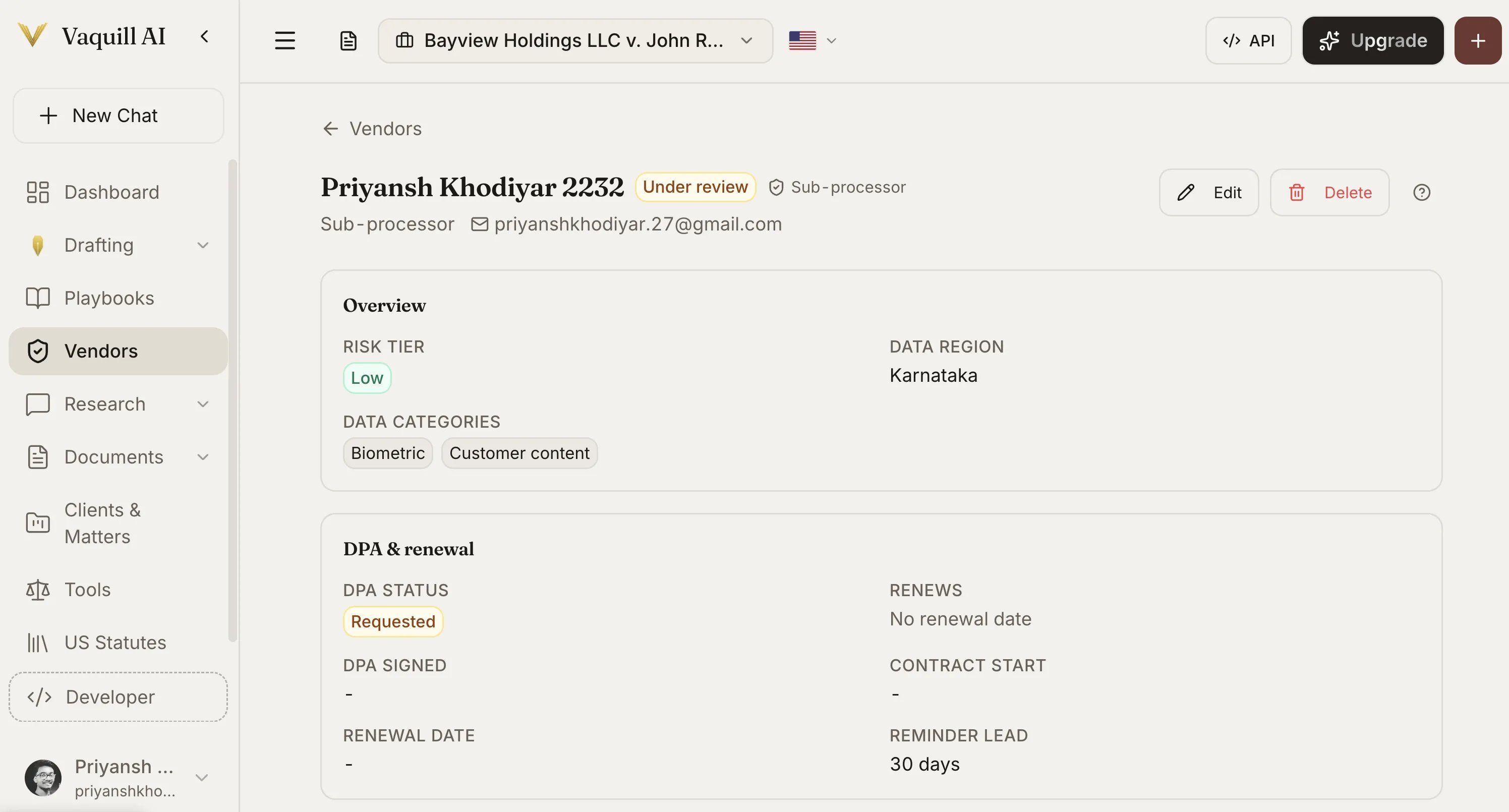The height and width of the screenshot is (812, 1509).
Task: Open Clients & Matters section
Action: tap(118, 523)
